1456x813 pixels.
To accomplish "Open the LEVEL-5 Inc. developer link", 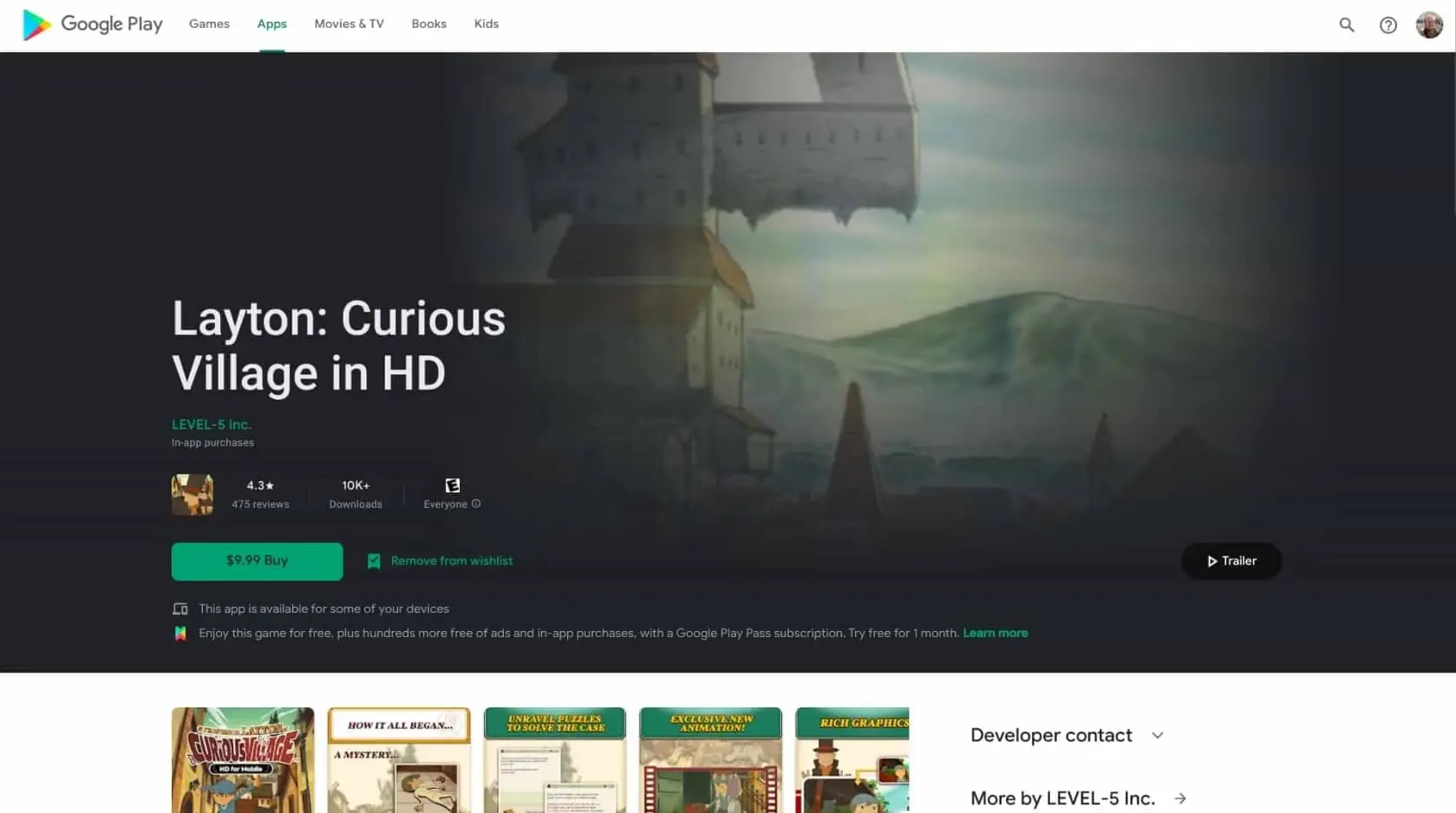I will pos(212,425).
